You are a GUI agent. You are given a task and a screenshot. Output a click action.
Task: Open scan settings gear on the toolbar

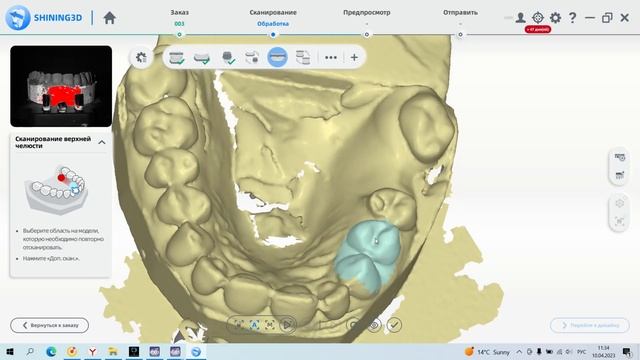click(x=141, y=58)
